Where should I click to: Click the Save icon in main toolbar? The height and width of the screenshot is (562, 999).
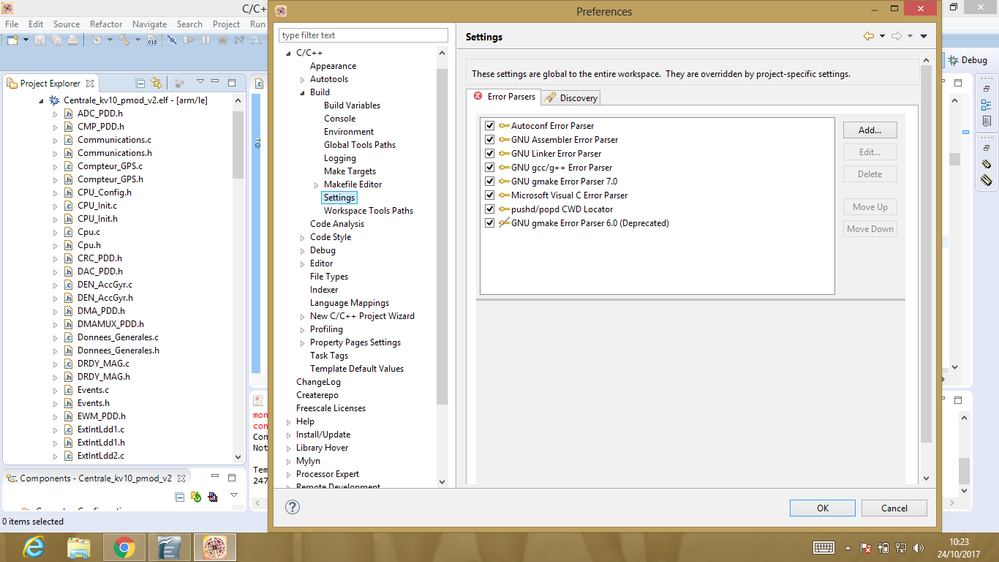point(40,40)
